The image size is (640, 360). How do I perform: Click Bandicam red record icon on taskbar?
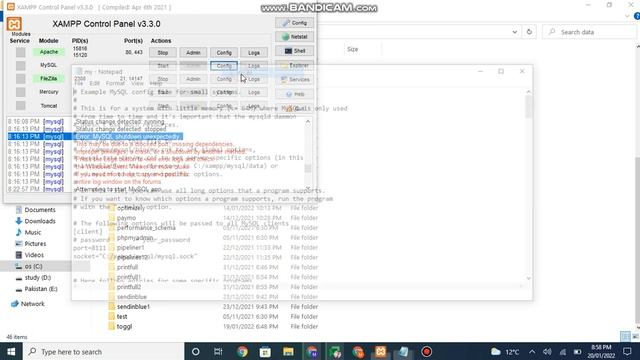point(427,351)
